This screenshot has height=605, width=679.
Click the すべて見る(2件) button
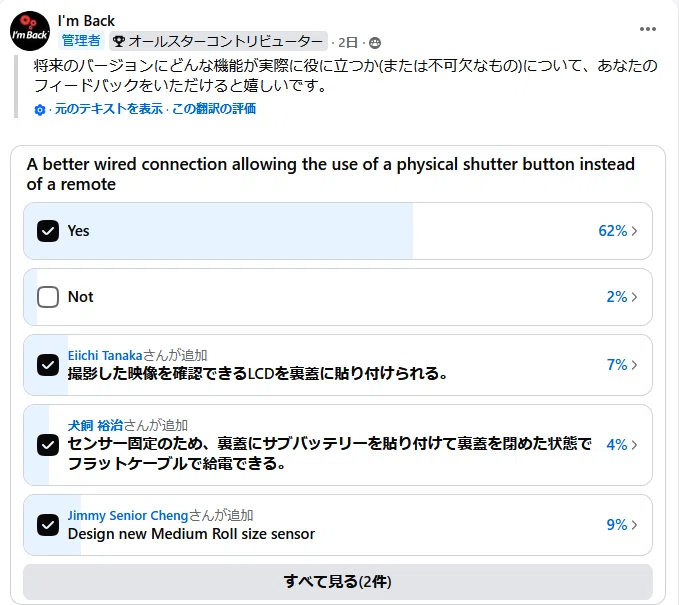click(338, 582)
